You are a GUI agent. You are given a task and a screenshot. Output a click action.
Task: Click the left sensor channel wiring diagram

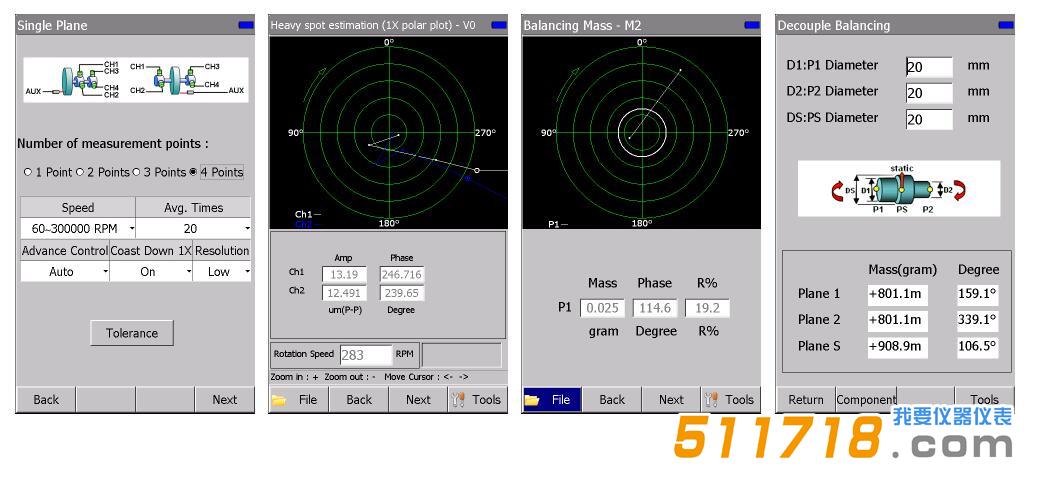(x=74, y=80)
